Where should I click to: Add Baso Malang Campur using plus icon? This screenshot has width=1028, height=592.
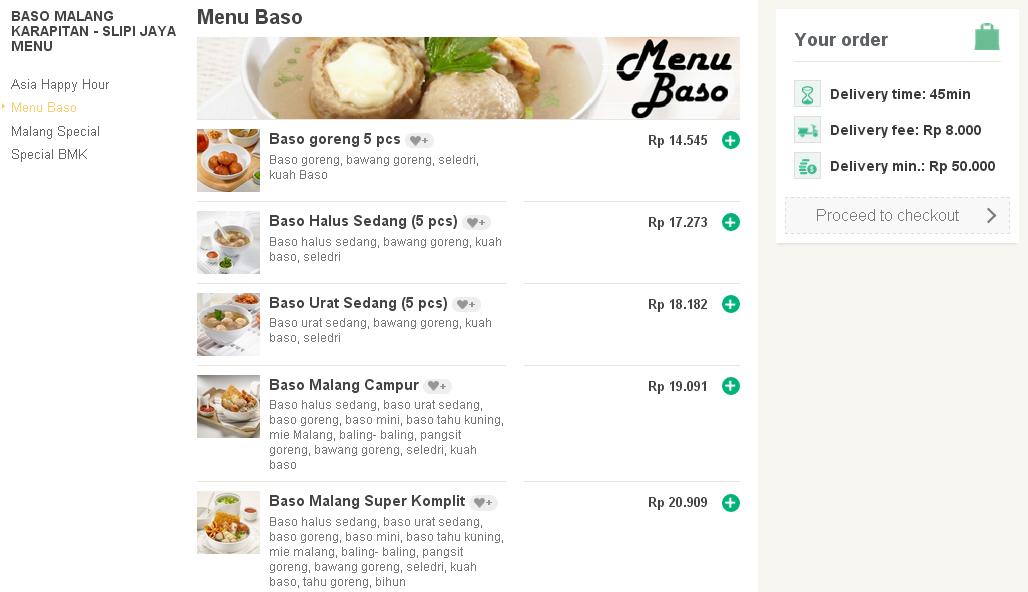pyautogui.click(x=731, y=386)
